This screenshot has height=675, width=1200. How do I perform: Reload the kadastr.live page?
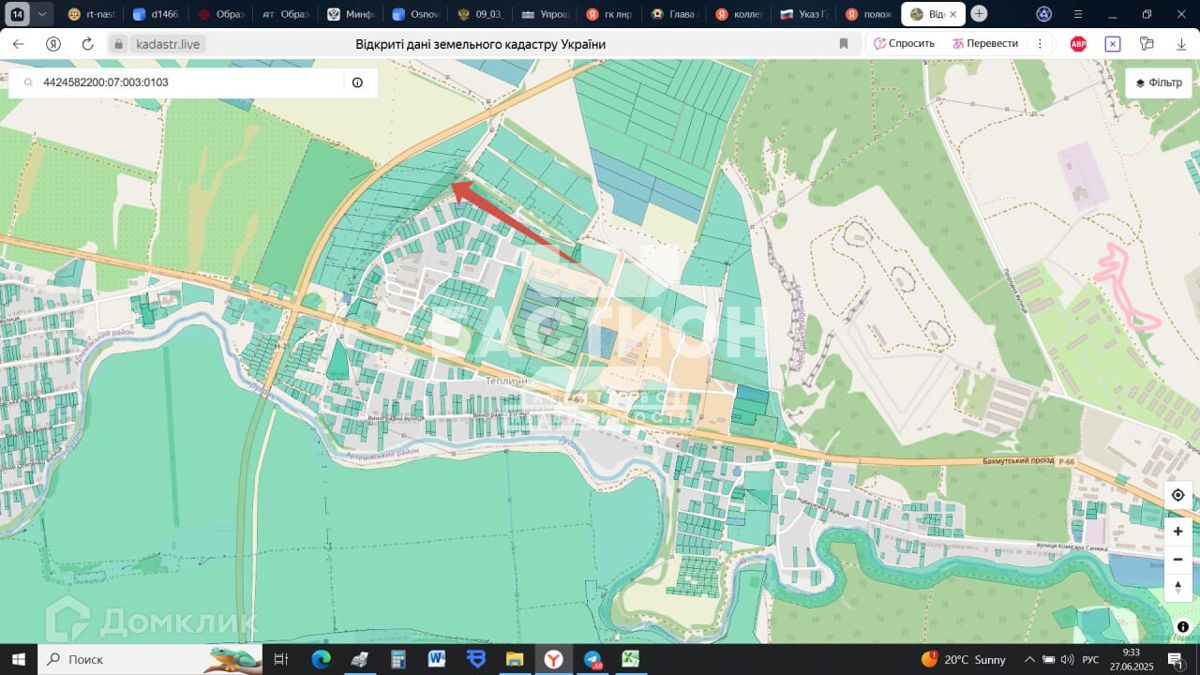pos(88,44)
